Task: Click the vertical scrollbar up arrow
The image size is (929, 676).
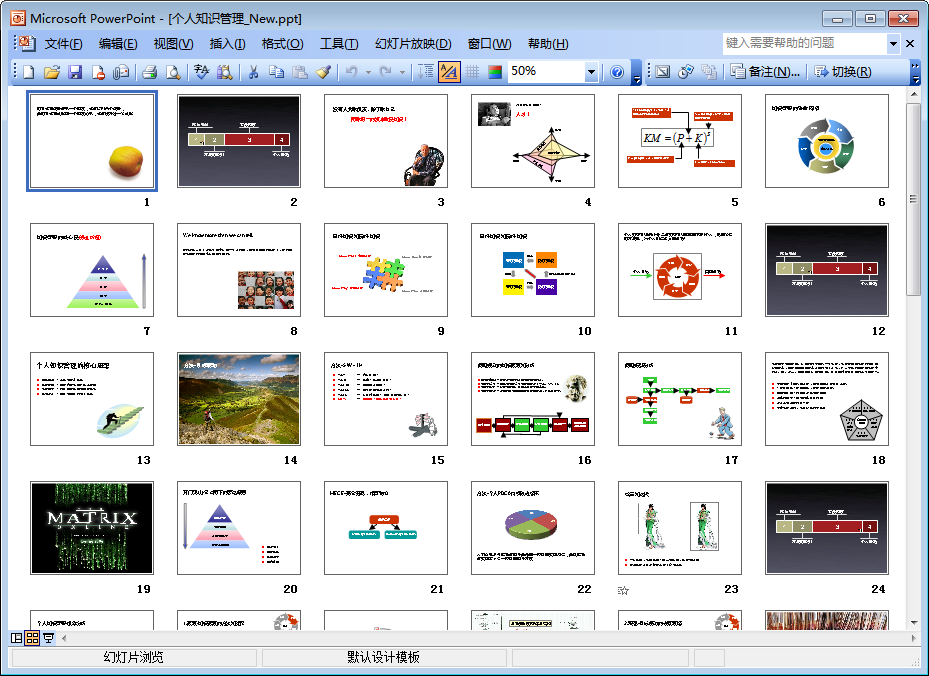Action: coord(914,94)
